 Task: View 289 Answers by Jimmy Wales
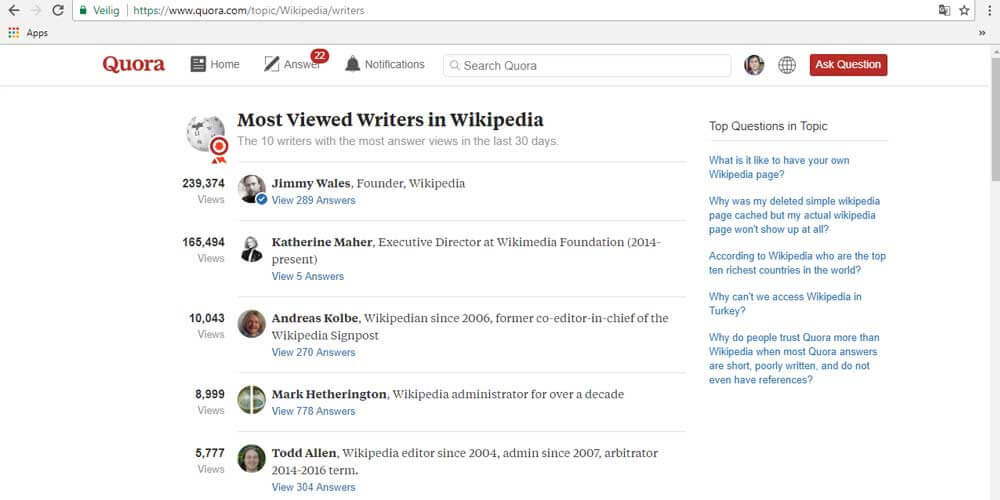pos(313,200)
